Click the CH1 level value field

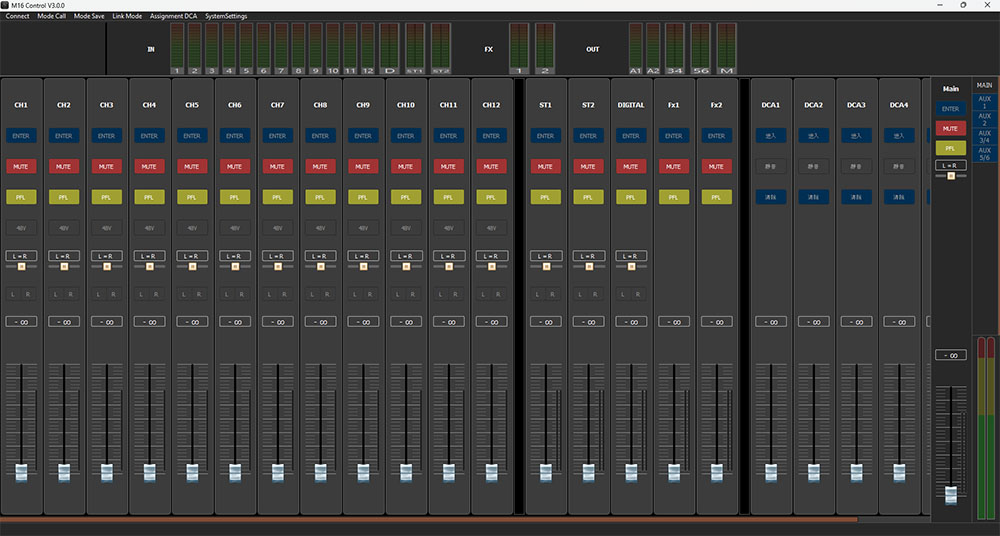21,322
